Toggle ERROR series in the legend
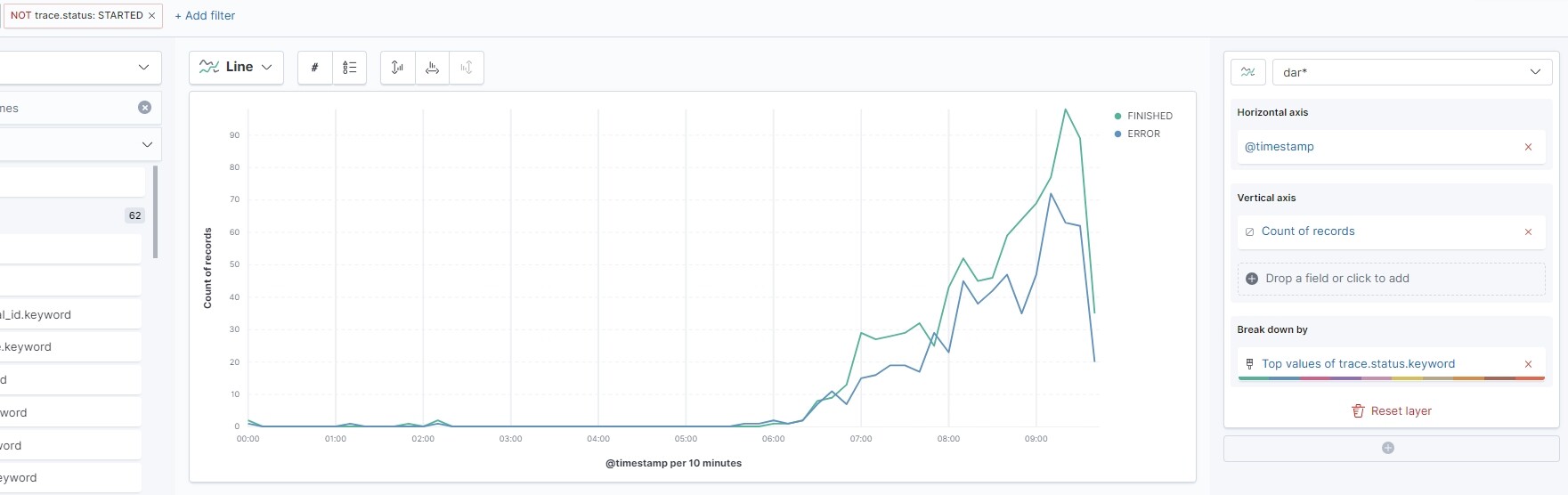 click(x=1143, y=134)
